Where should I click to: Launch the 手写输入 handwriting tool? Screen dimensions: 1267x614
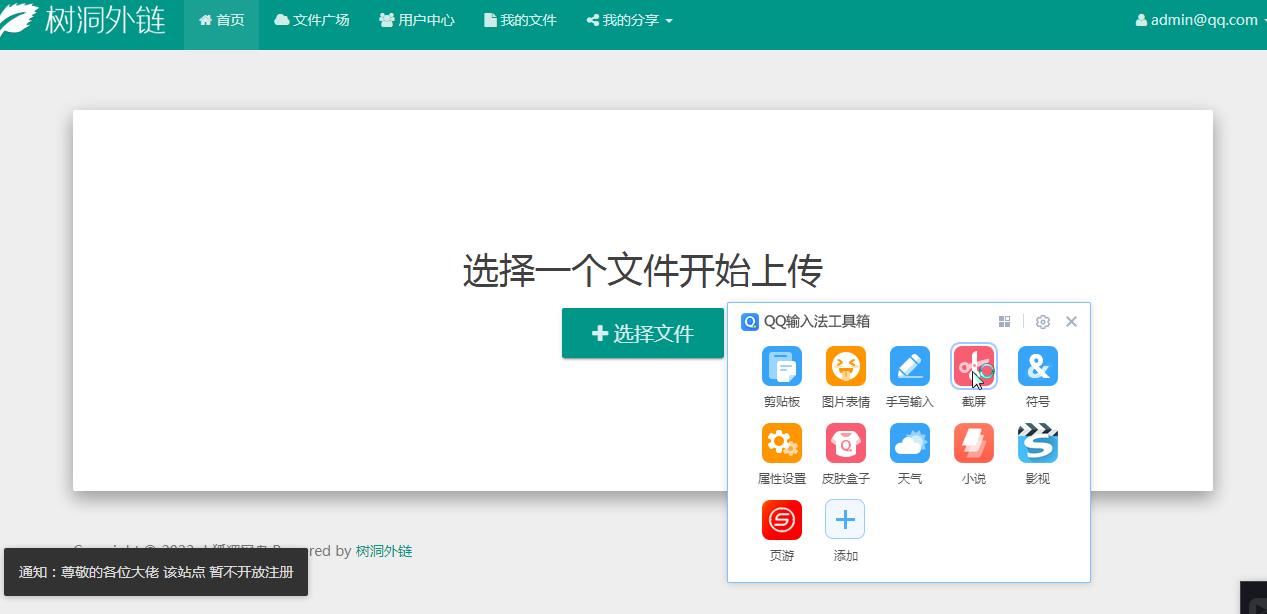tap(910, 366)
